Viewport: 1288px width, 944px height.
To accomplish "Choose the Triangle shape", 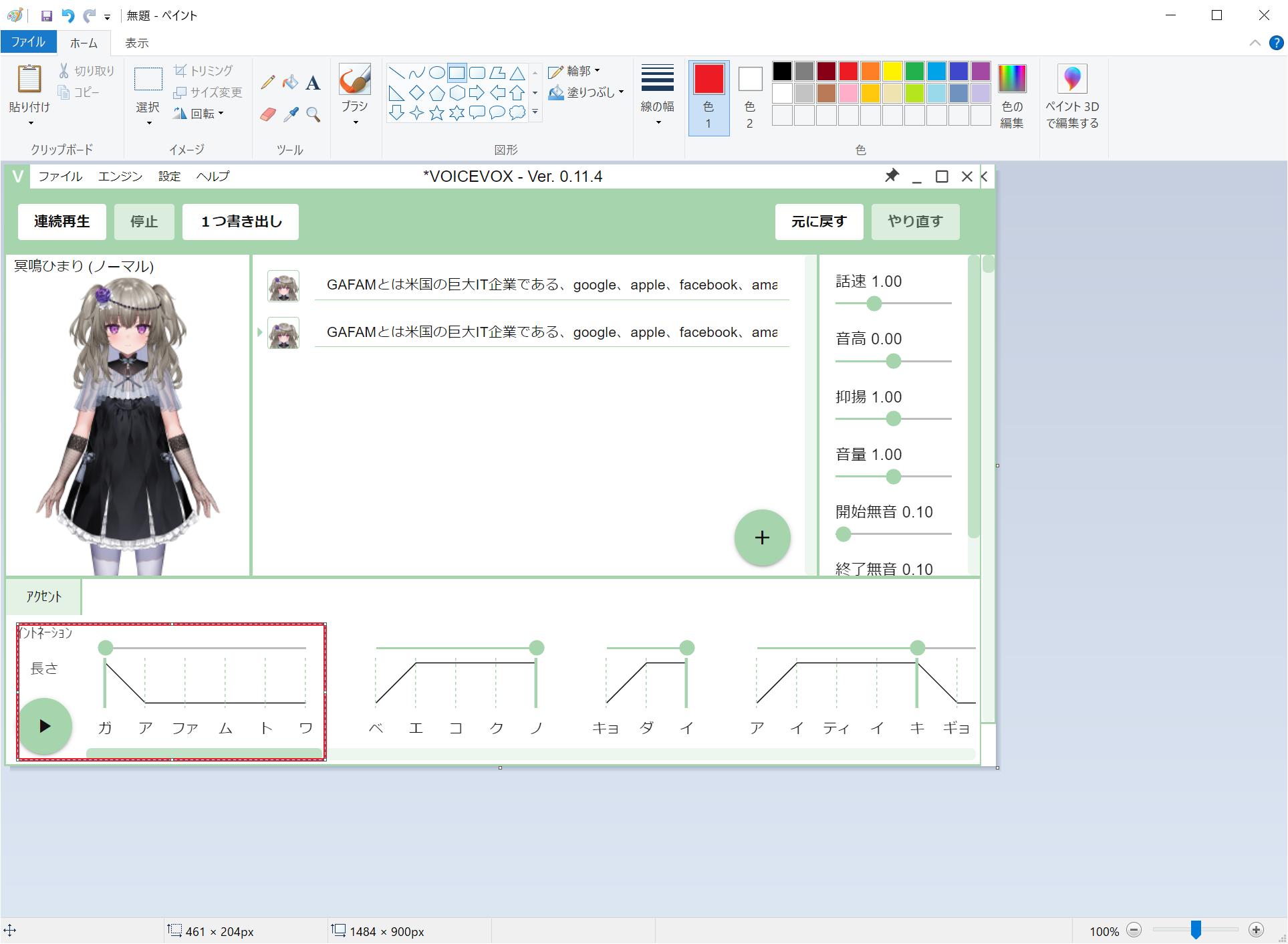I will [x=517, y=73].
